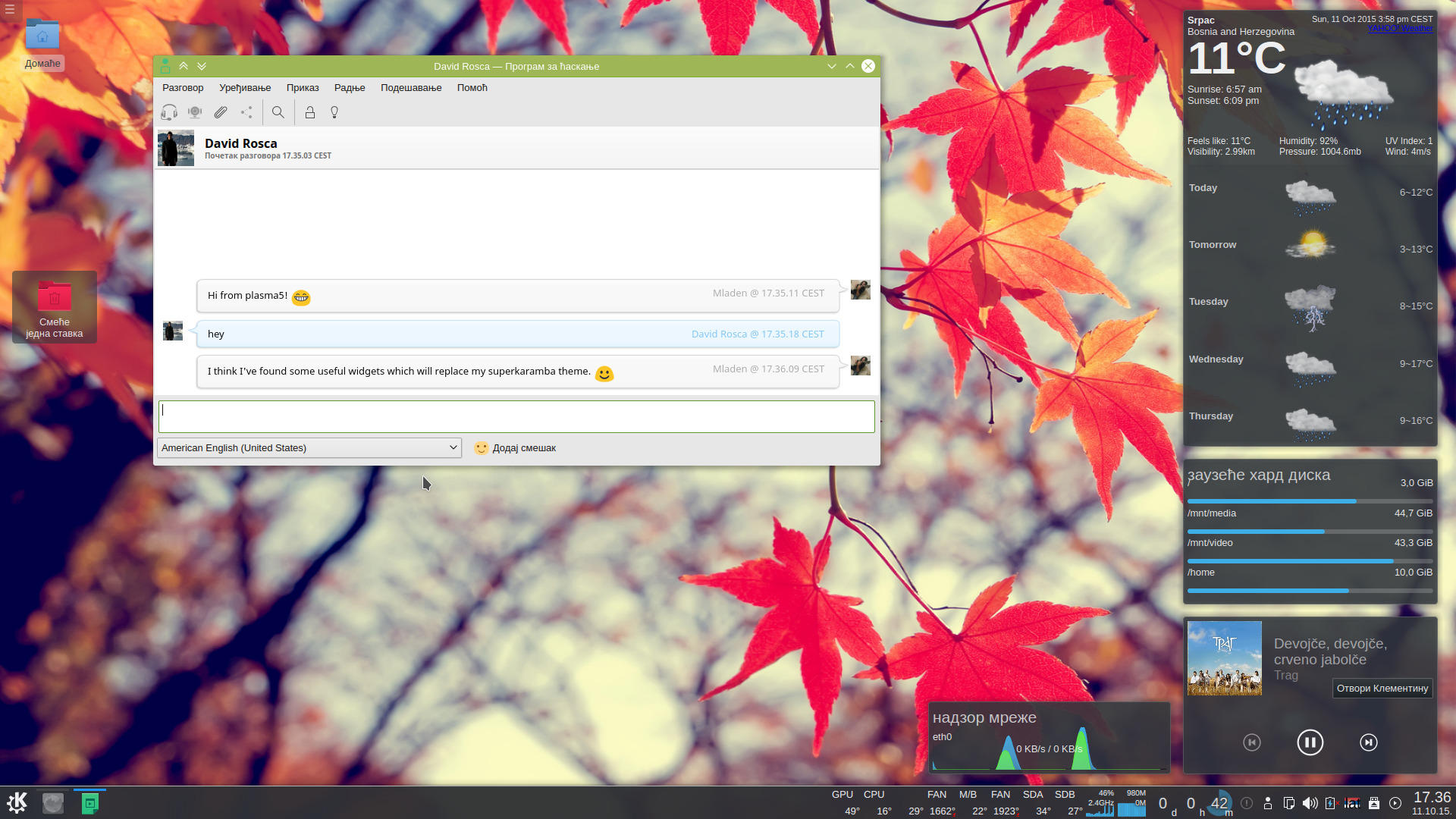Click the 'lat' keyboard layout indicator
The image size is (1456, 819).
1352,803
